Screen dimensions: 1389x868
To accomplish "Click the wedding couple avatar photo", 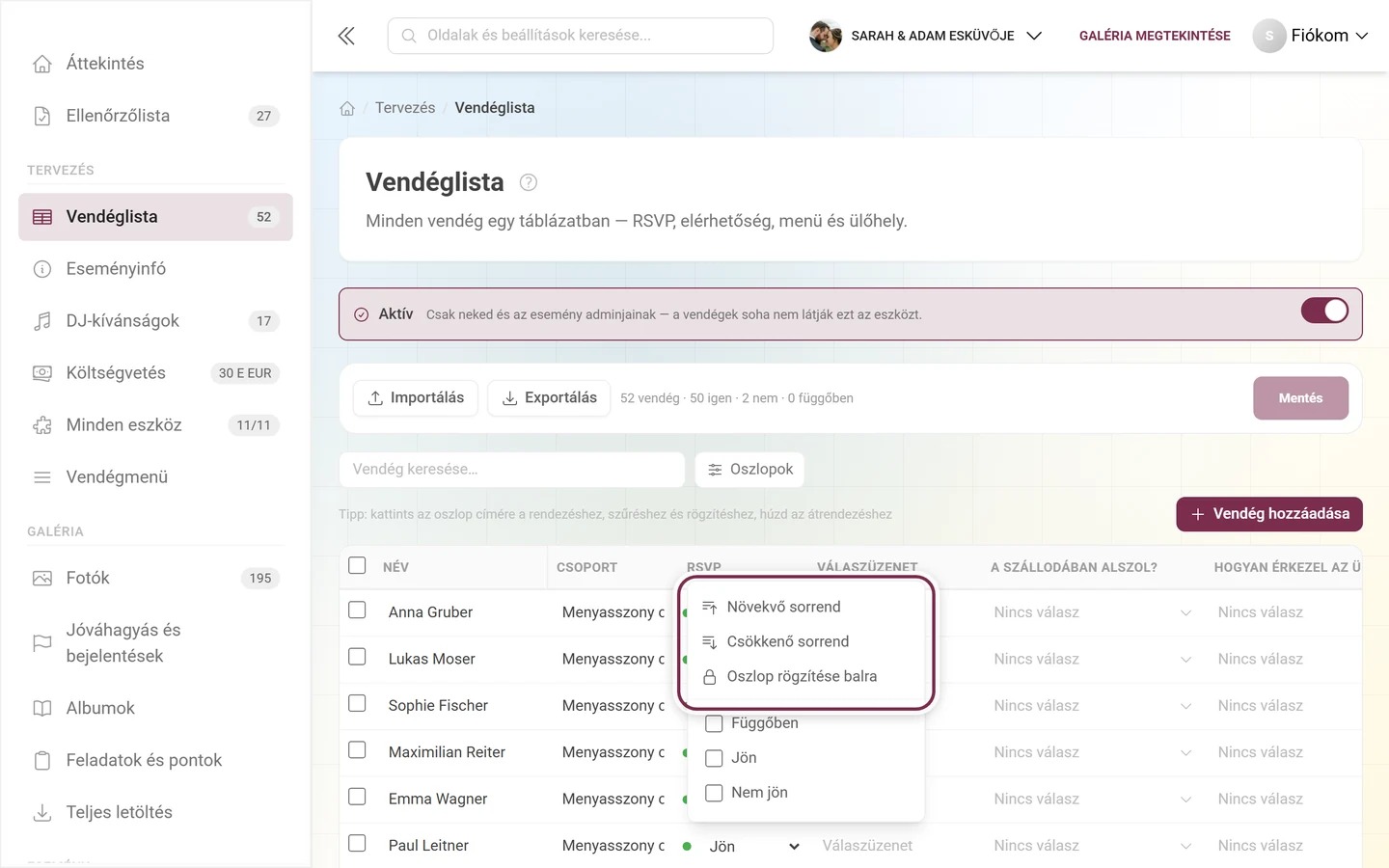I will 826,36.
